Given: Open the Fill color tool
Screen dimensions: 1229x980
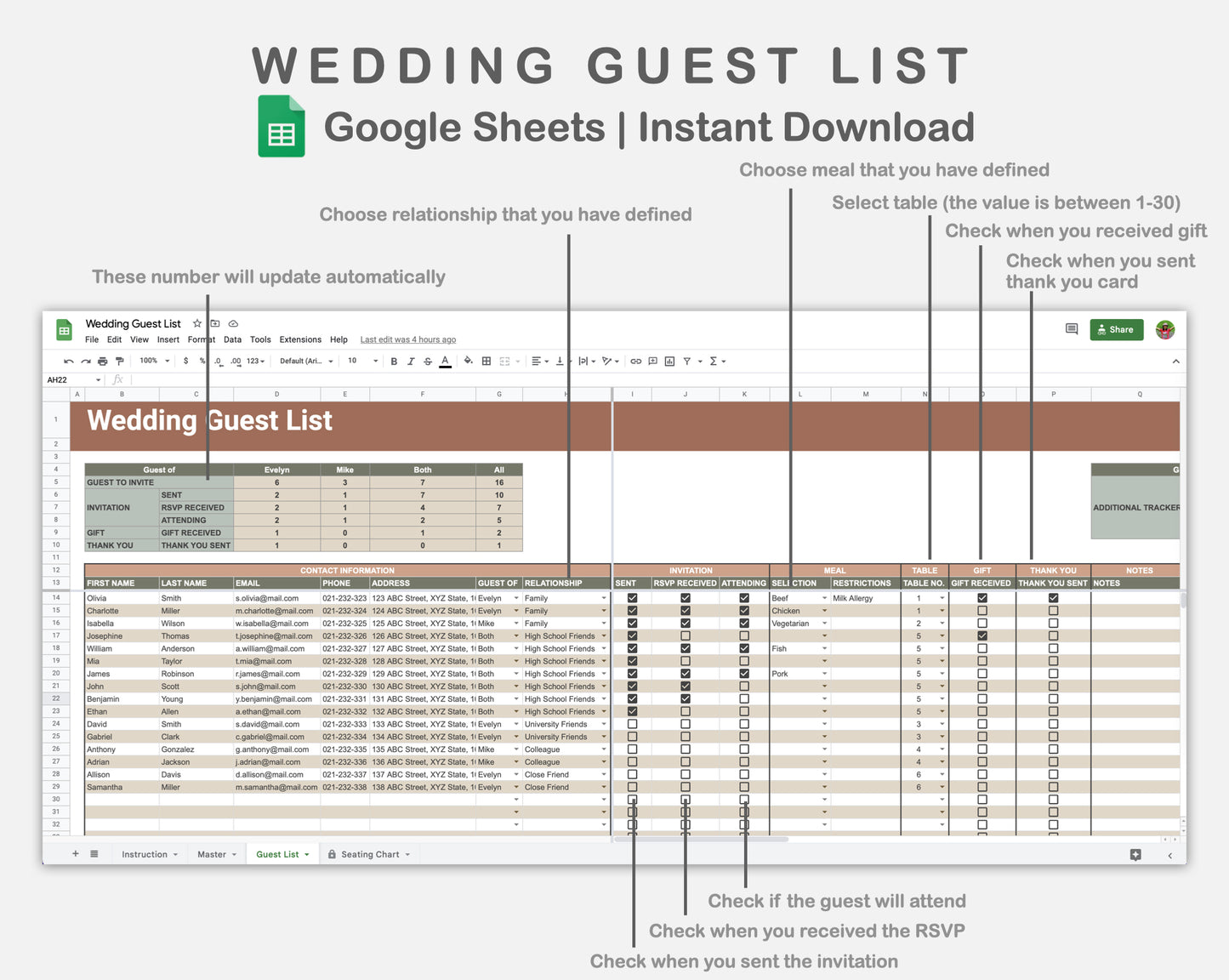Looking at the screenshot, I should click(468, 361).
